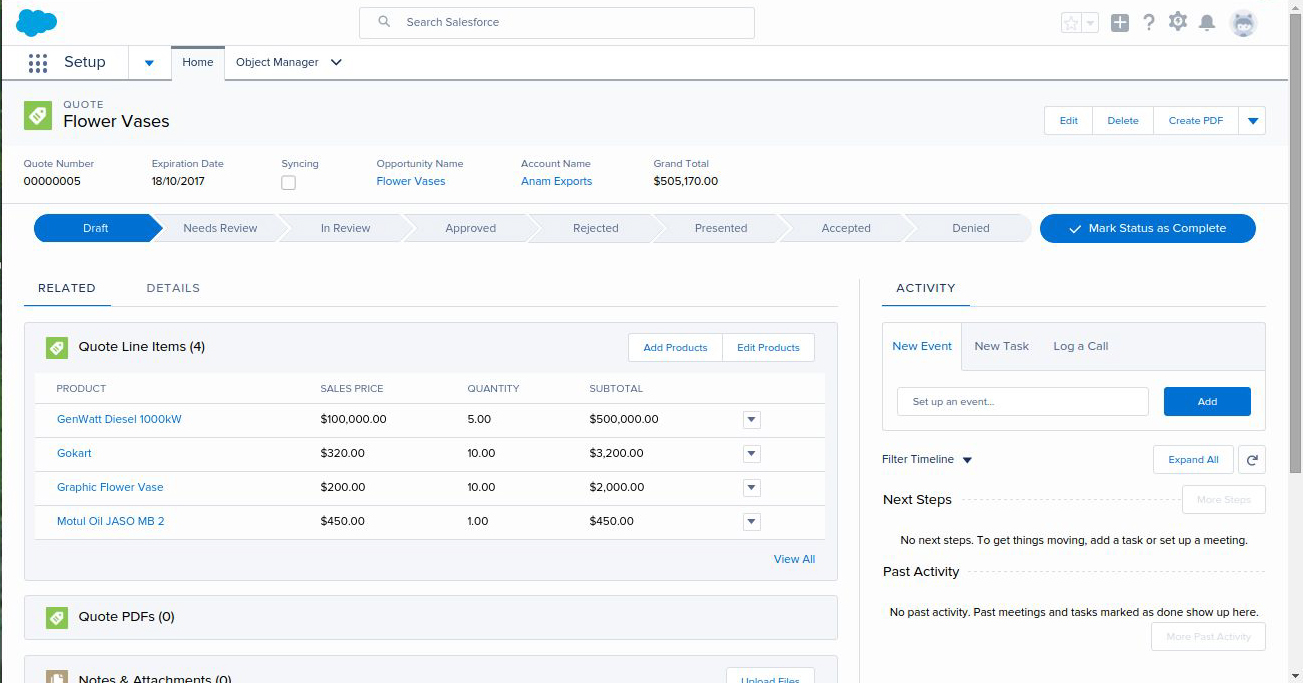Viewport: 1303px width, 683px height.
Task: Click the Add event button
Action: (x=1207, y=401)
